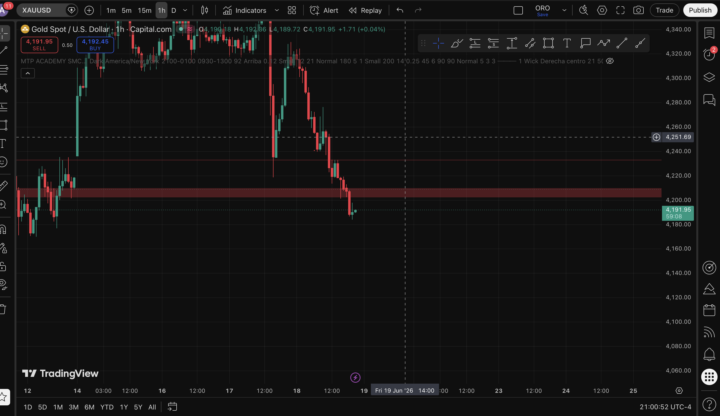Expand the timeframe dropdown arrow

[185, 10]
